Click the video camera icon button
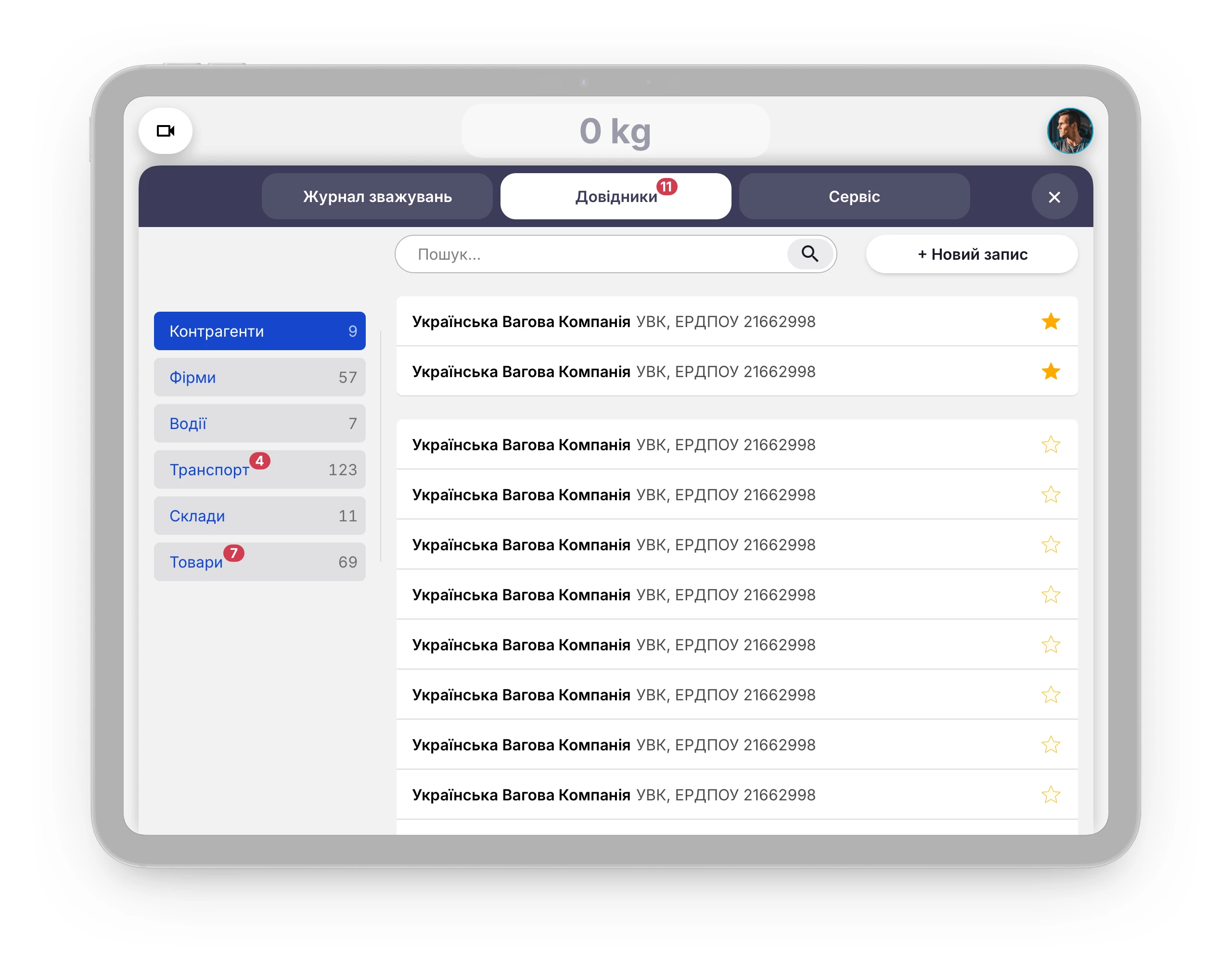 pos(165,131)
